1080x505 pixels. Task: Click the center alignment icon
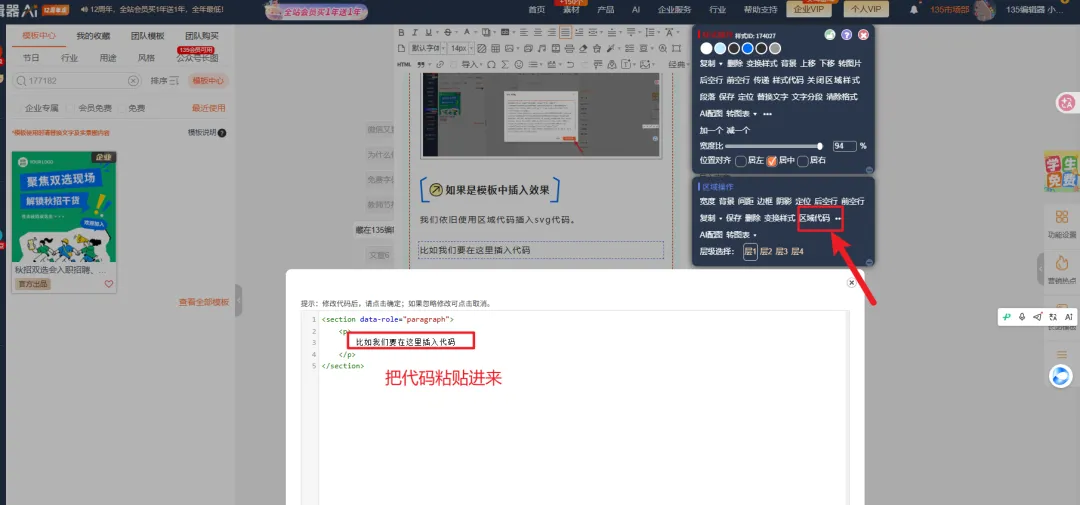(x=538, y=32)
